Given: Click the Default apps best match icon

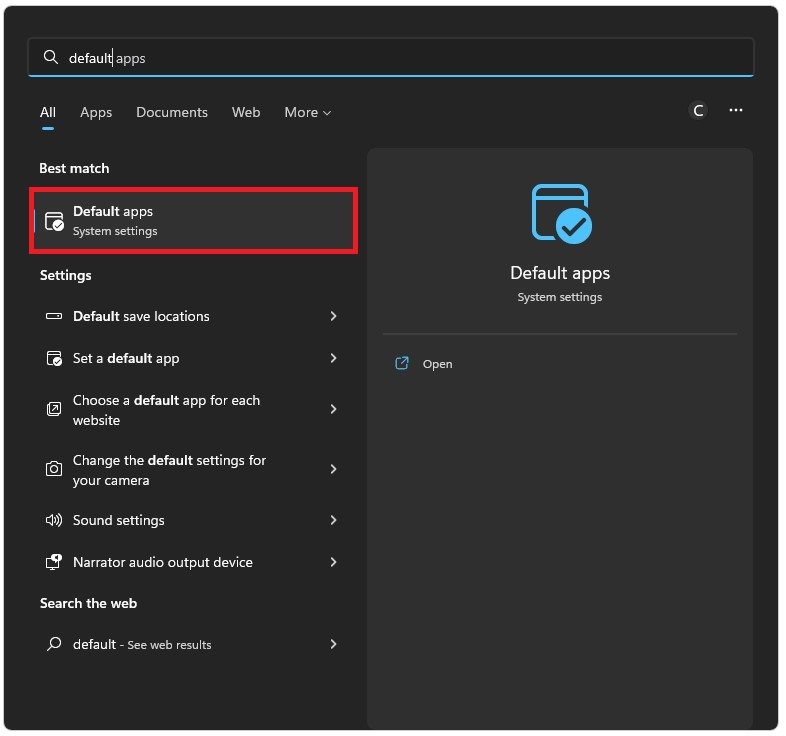Looking at the screenshot, I should [x=55, y=221].
